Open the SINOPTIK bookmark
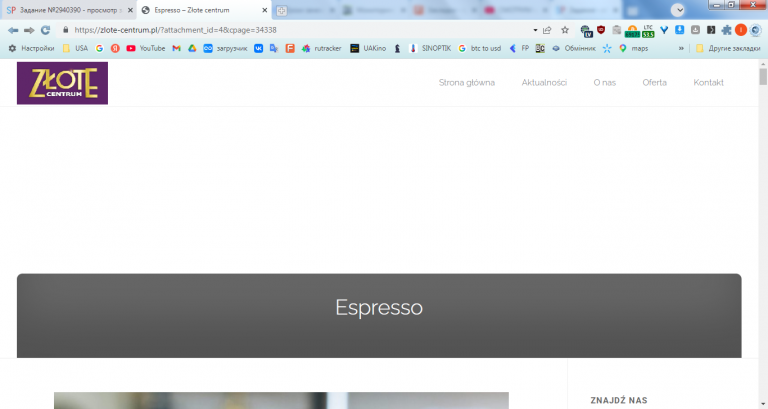Screen dimensions: 768x409 pos(430,48)
